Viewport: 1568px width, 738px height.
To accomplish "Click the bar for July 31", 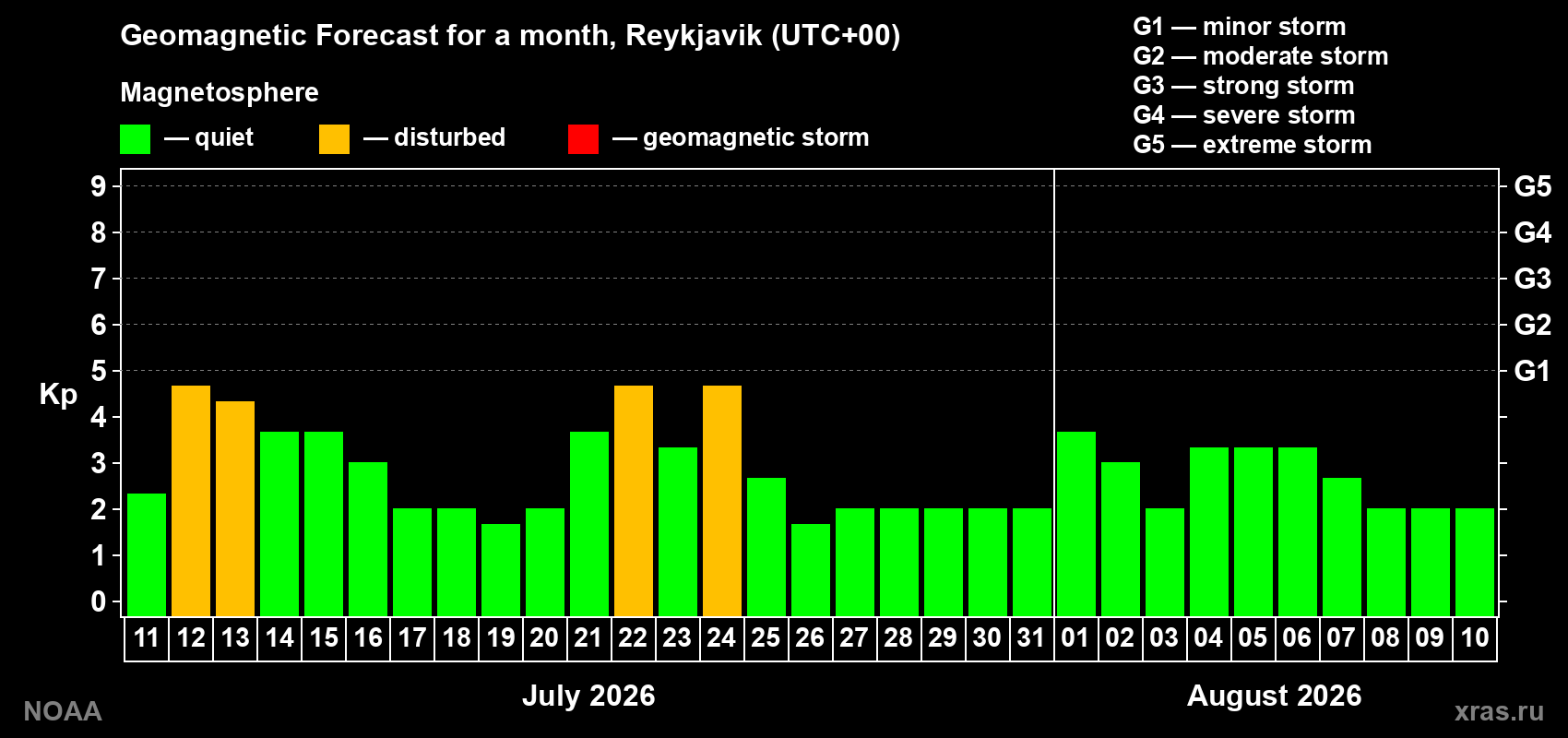I will click(x=1032, y=562).
